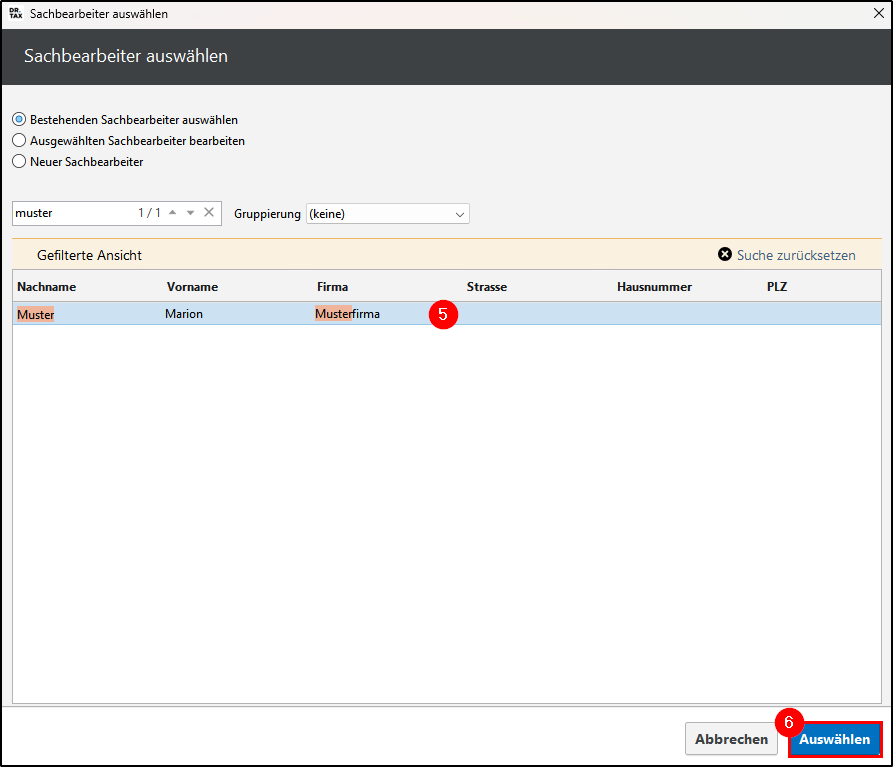Image resolution: width=893 pixels, height=767 pixels.
Task: Click the reset search circle-X icon
Action: [x=725, y=255]
